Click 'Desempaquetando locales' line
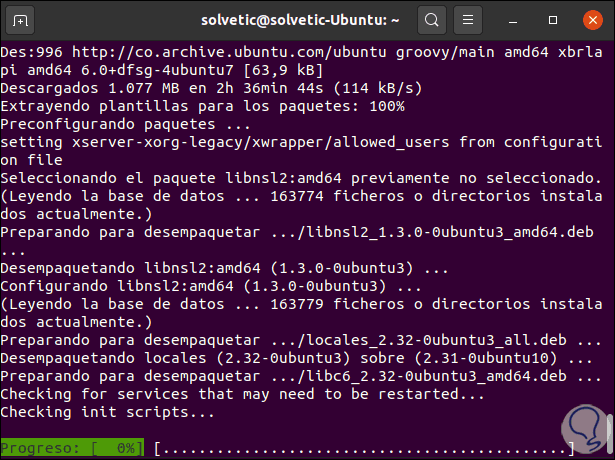Image resolution: width=615 pixels, height=460 pixels. [297, 358]
